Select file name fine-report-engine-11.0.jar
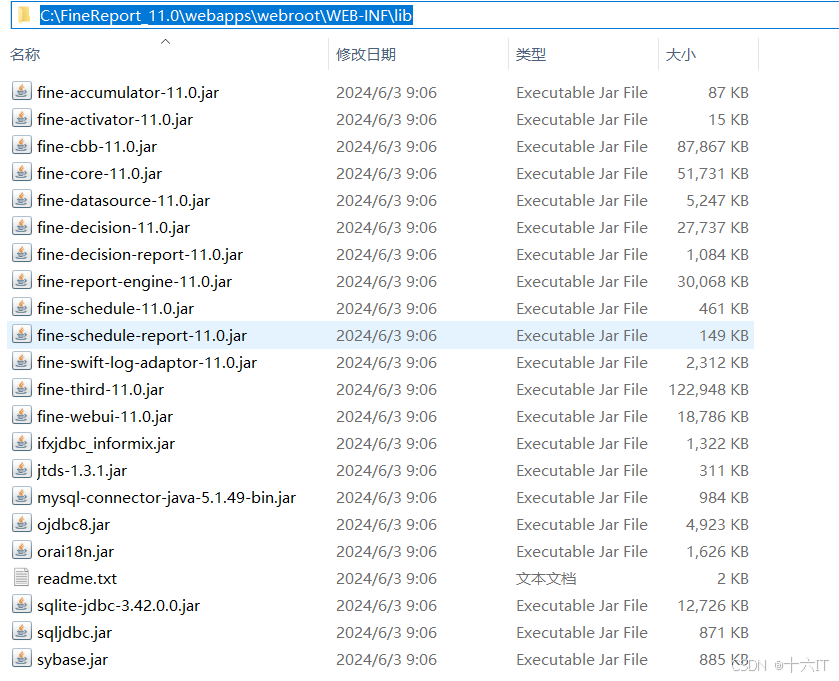The image size is (839, 681). click(134, 281)
